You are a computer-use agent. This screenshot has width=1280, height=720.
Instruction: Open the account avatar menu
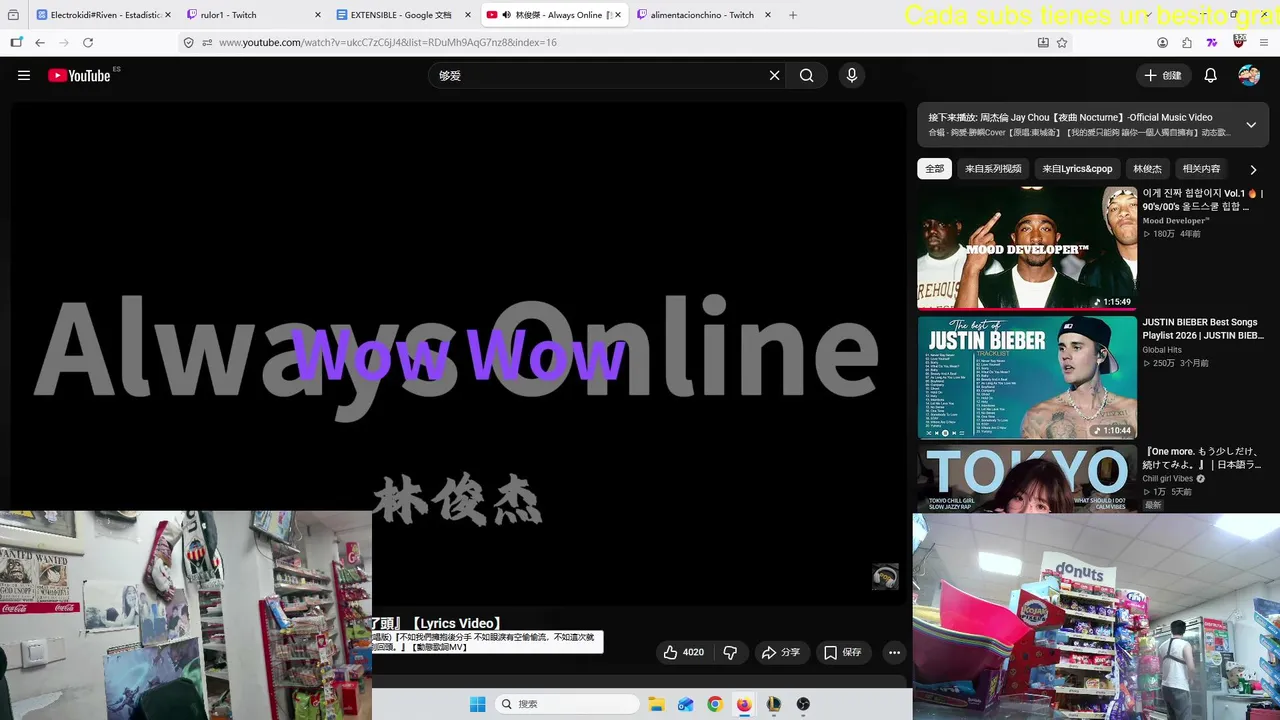click(x=1249, y=75)
